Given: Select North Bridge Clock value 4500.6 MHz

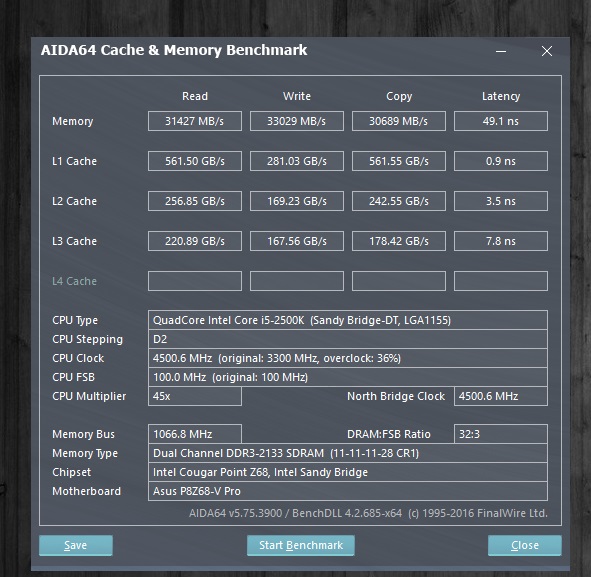Looking at the screenshot, I should (x=501, y=396).
